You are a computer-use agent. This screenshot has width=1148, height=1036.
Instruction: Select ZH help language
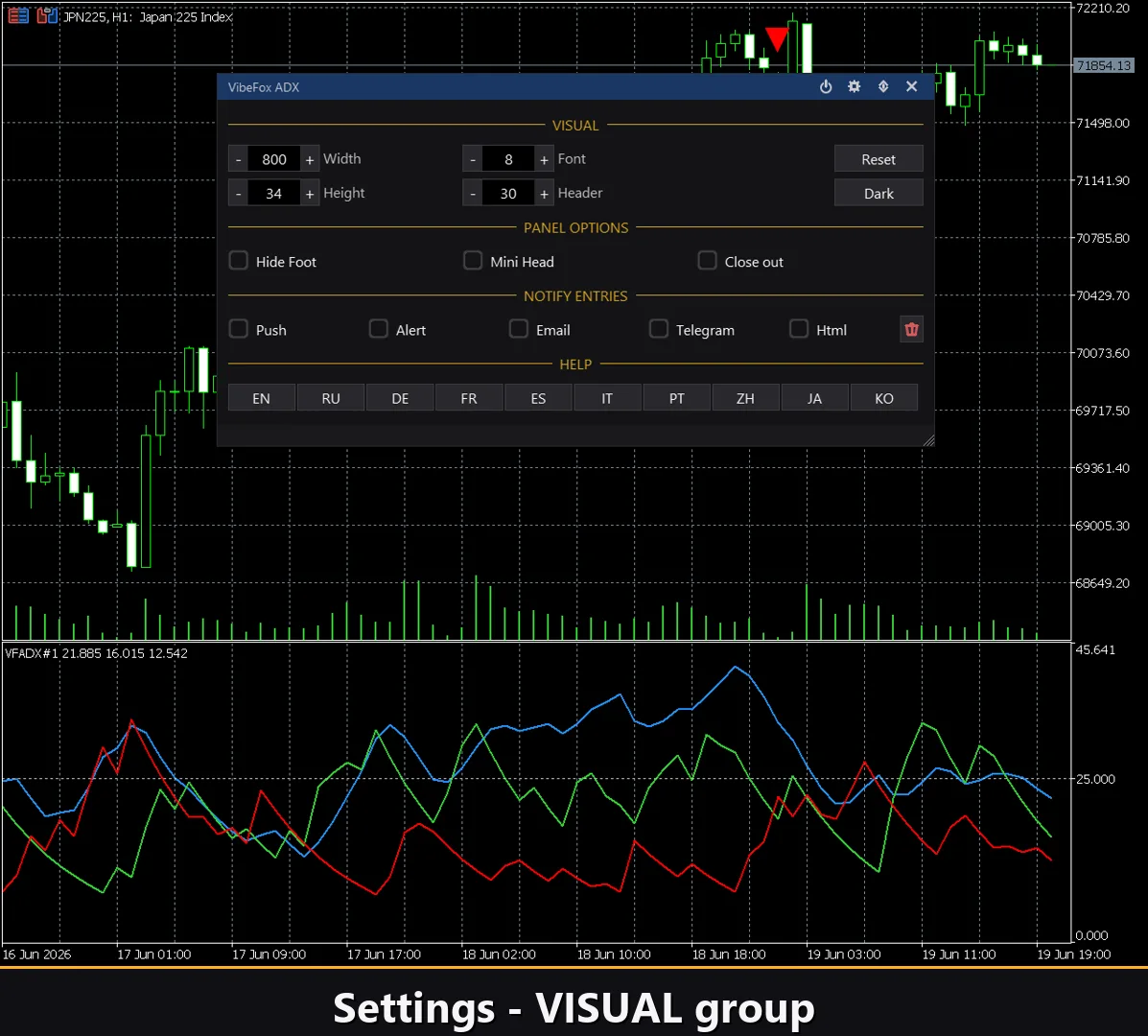click(745, 397)
